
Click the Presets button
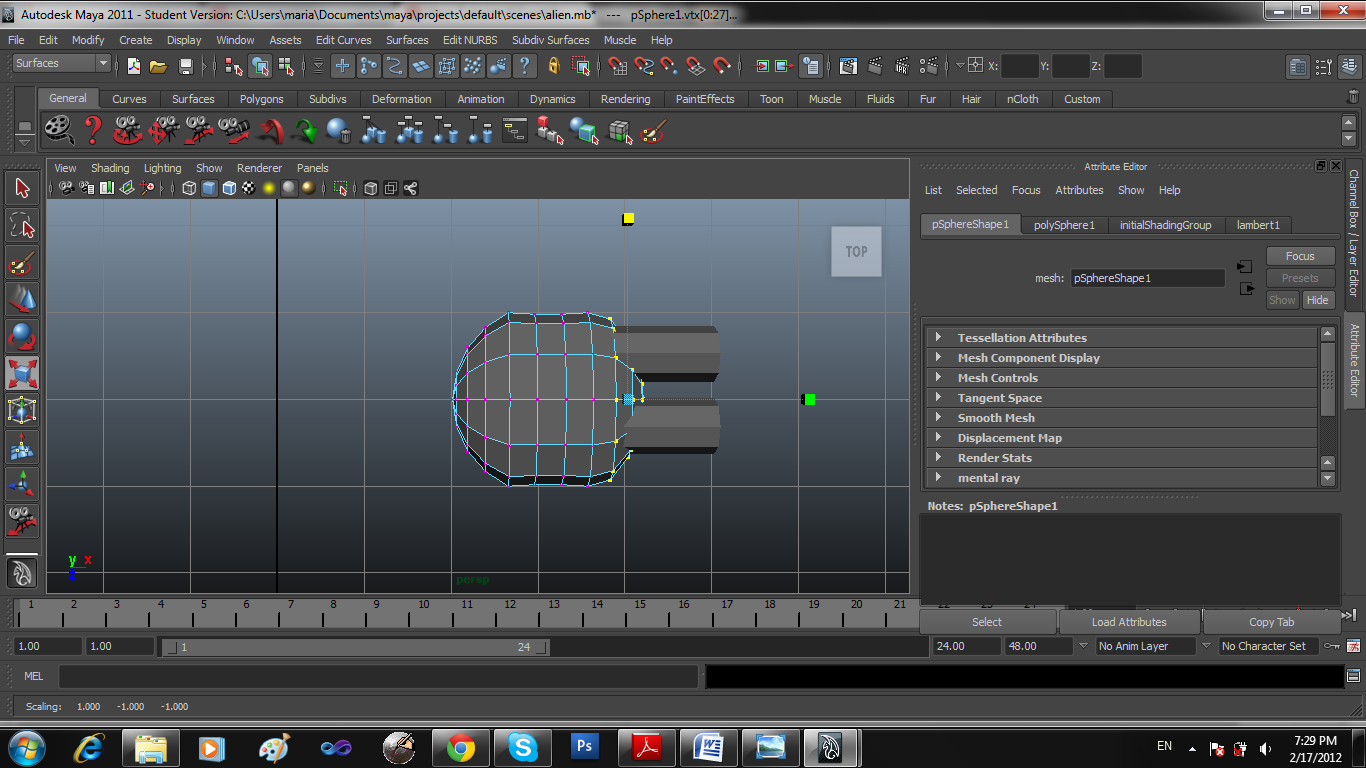pyautogui.click(x=1300, y=278)
